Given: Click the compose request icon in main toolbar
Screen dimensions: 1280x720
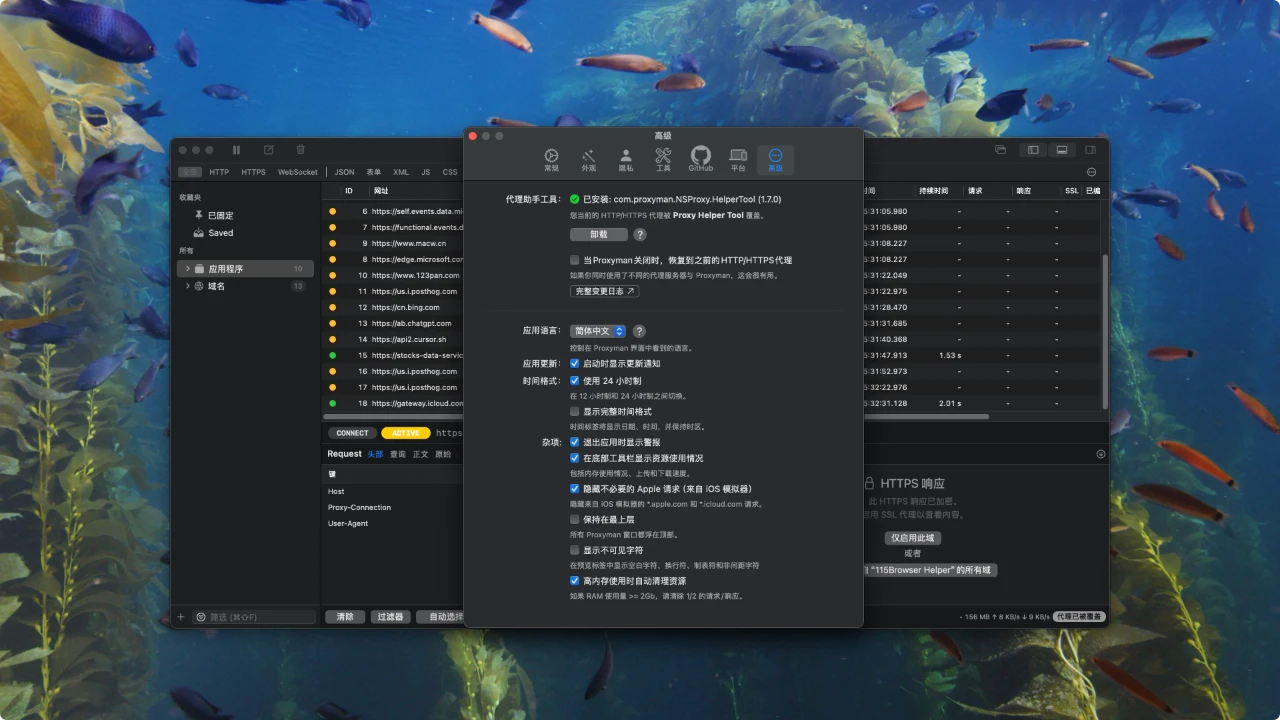Looking at the screenshot, I should pyautogui.click(x=268, y=150).
